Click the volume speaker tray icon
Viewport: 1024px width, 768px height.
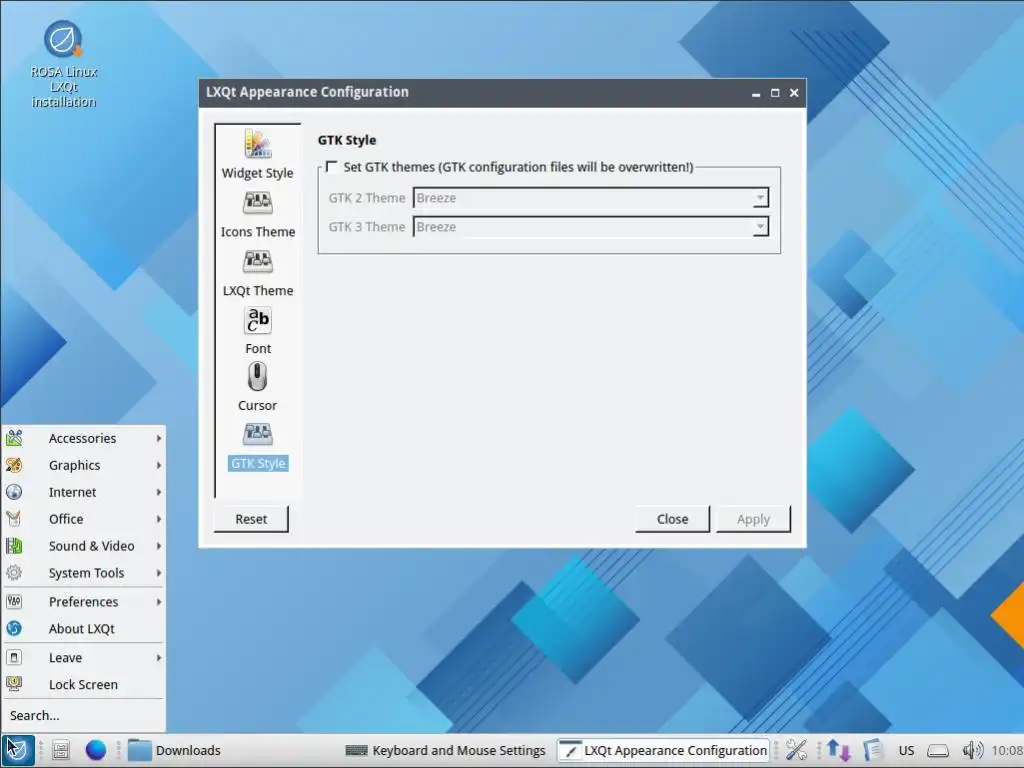pyautogui.click(x=972, y=750)
